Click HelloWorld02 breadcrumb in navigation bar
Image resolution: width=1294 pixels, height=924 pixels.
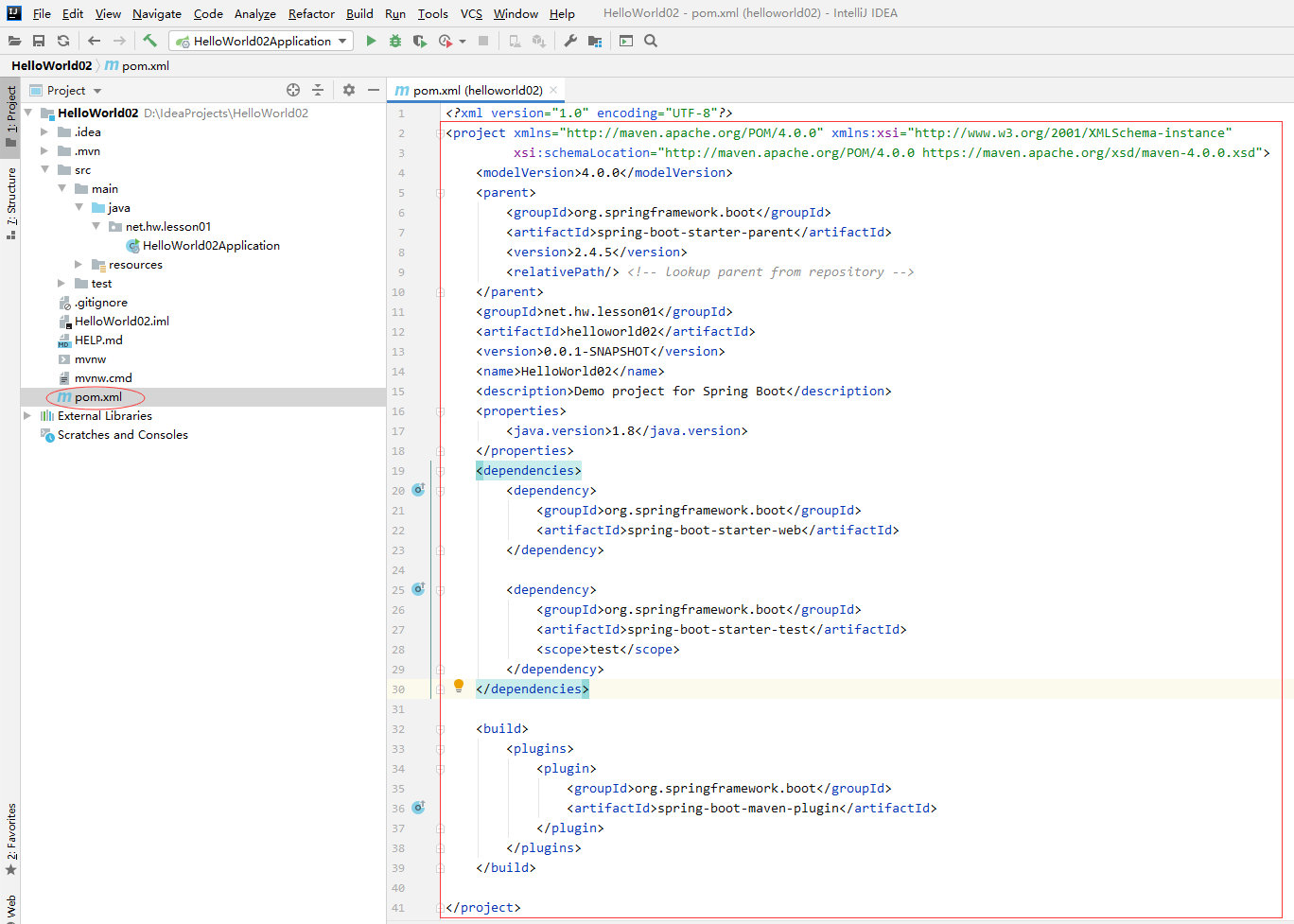click(51, 65)
